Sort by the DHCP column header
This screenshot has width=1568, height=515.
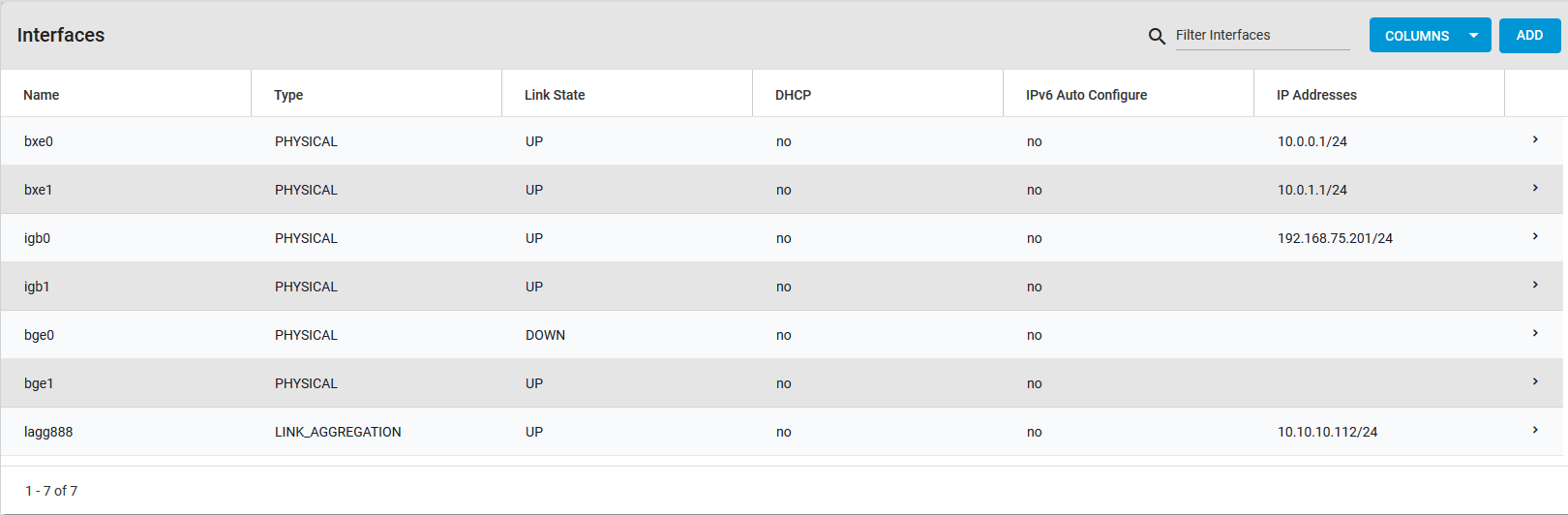pos(793,95)
